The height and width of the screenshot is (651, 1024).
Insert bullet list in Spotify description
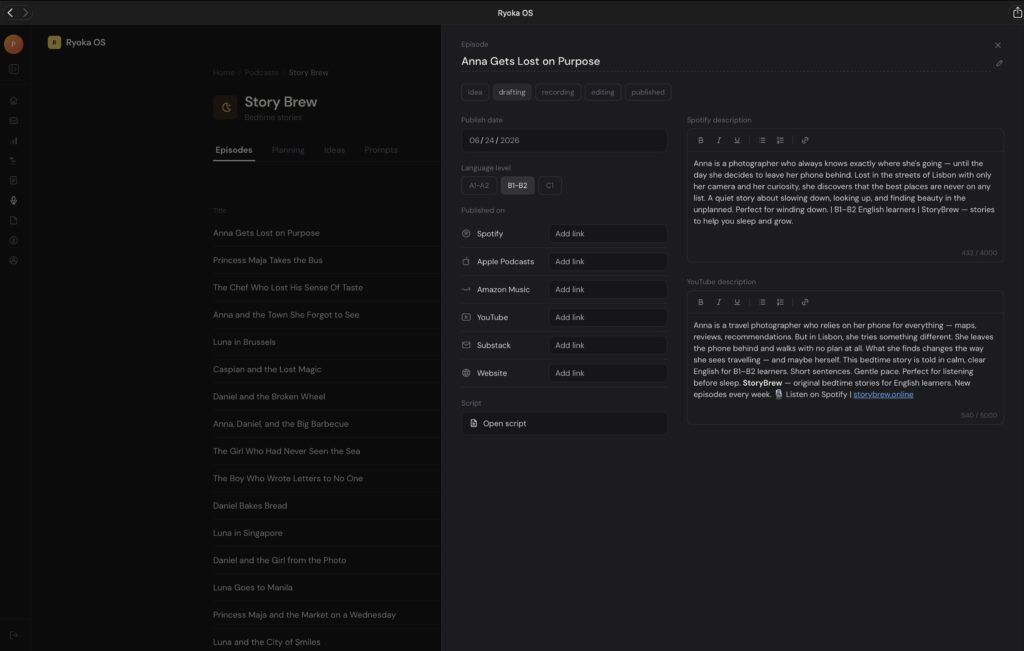point(762,140)
